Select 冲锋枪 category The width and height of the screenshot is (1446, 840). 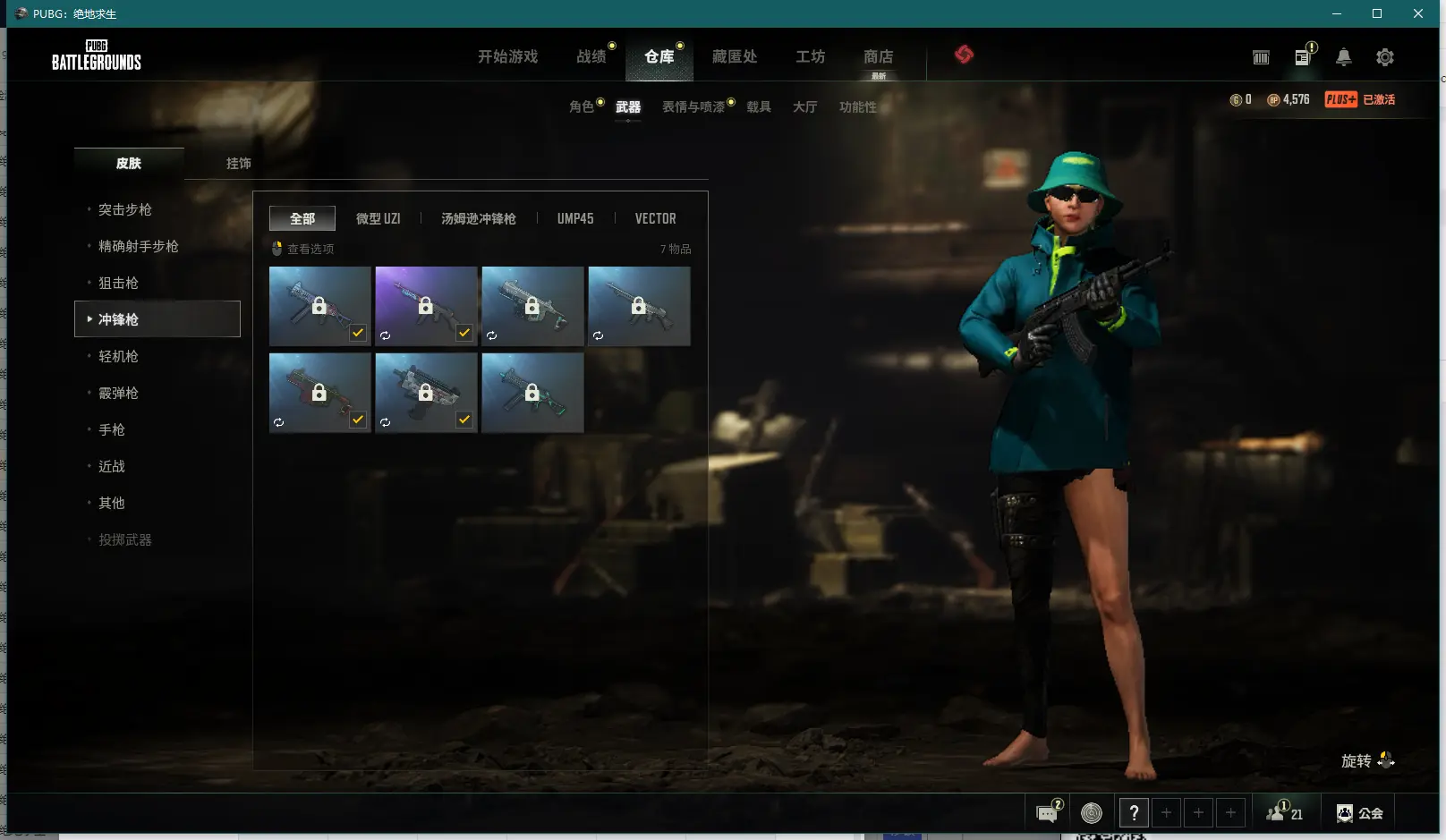click(x=157, y=319)
